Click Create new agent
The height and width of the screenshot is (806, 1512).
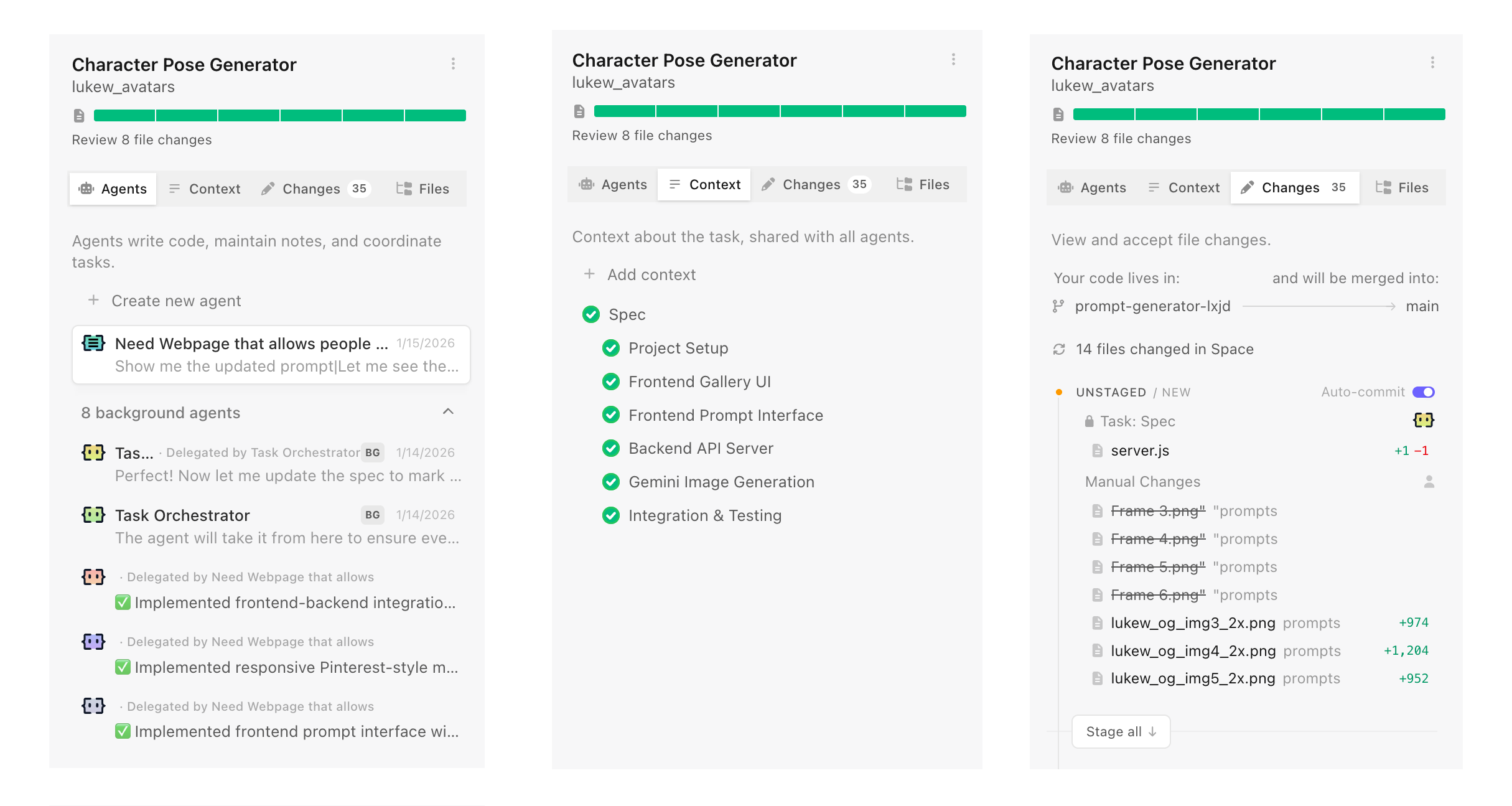(176, 301)
